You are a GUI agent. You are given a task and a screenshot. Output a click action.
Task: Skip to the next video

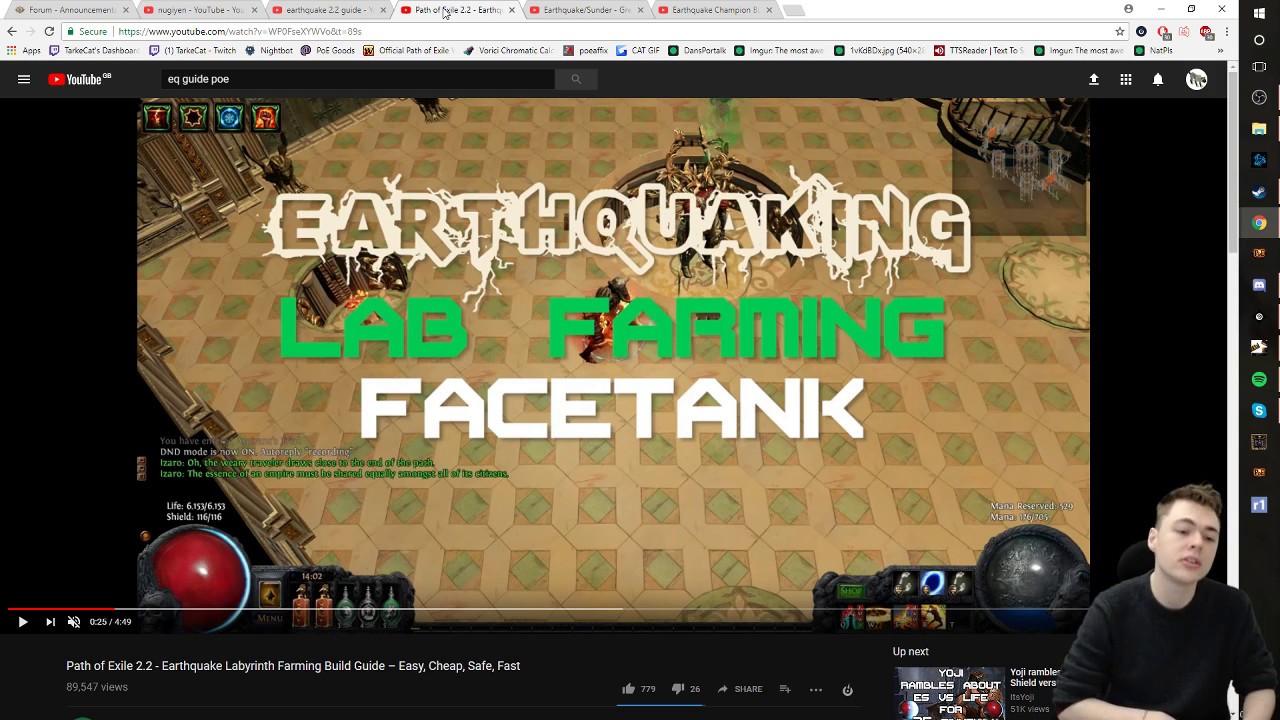coord(50,622)
